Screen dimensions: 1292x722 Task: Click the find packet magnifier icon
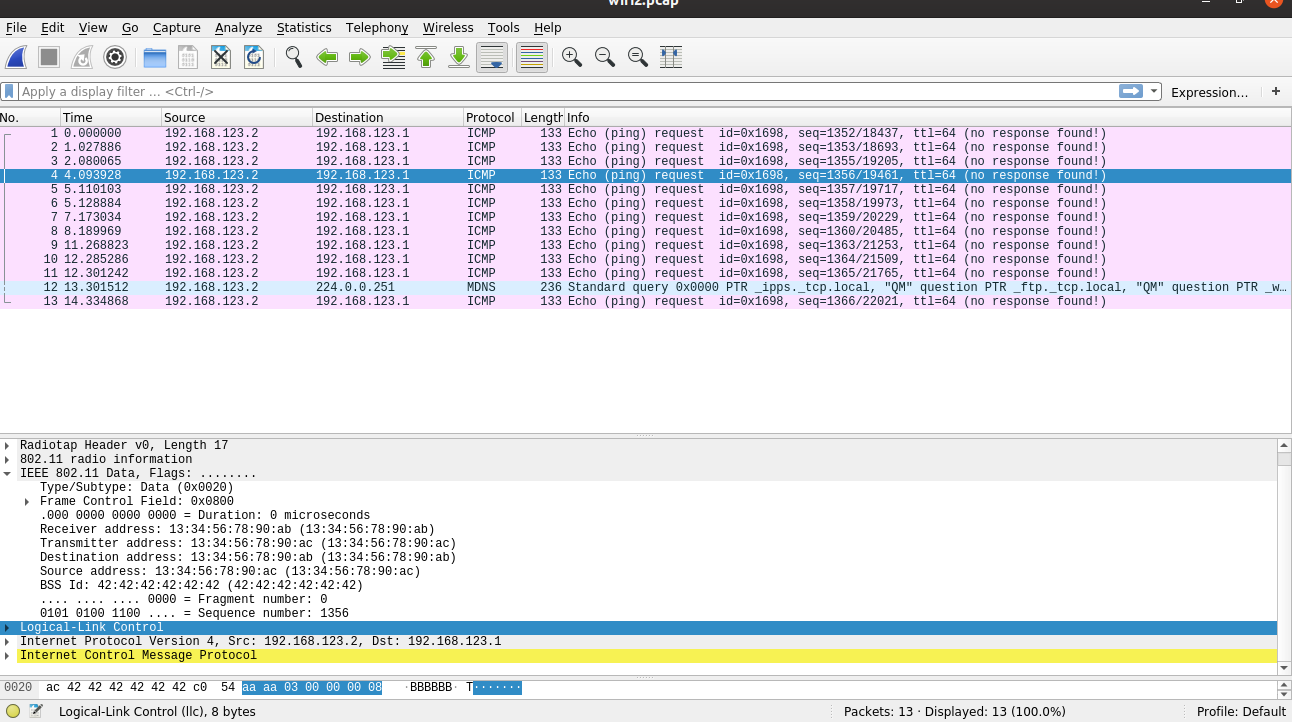[x=292, y=57]
